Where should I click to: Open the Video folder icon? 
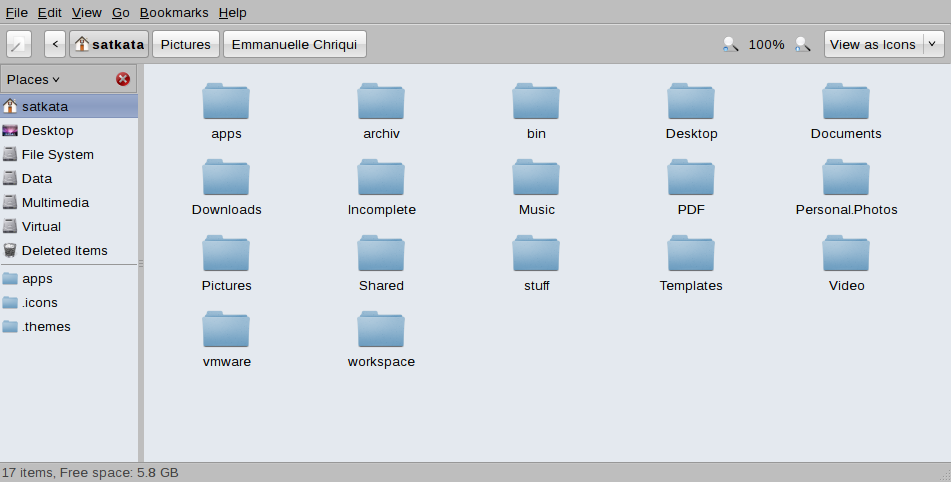point(846,253)
